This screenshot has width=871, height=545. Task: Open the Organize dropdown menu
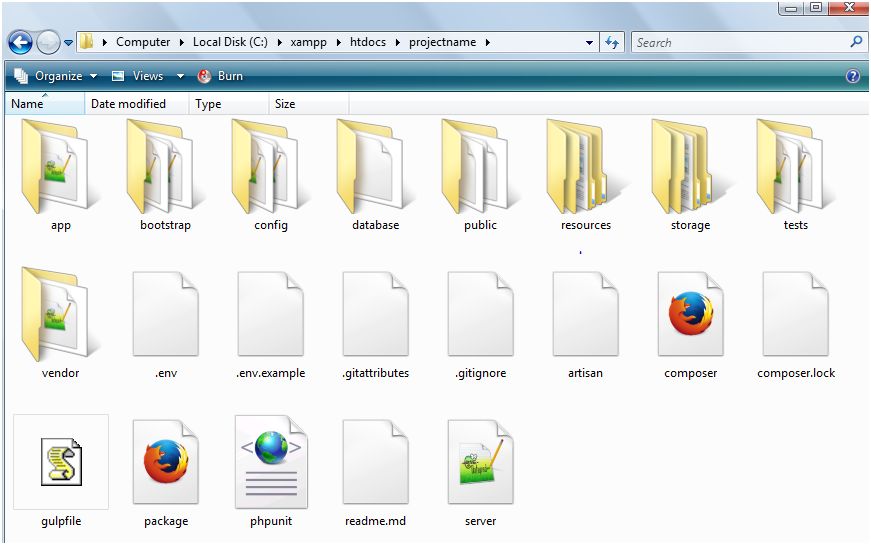tap(55, 76)
